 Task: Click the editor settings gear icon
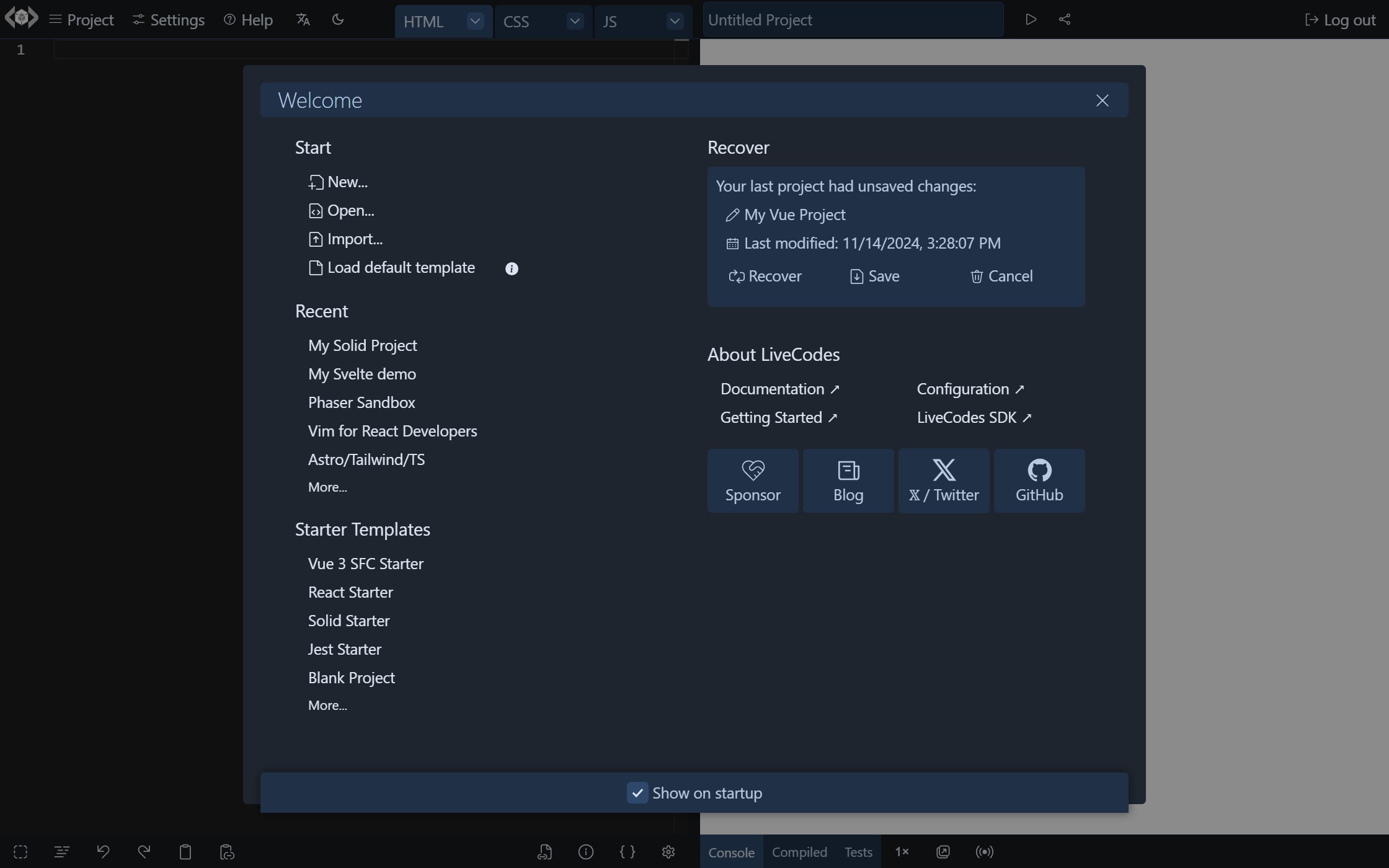coord(668,852)
